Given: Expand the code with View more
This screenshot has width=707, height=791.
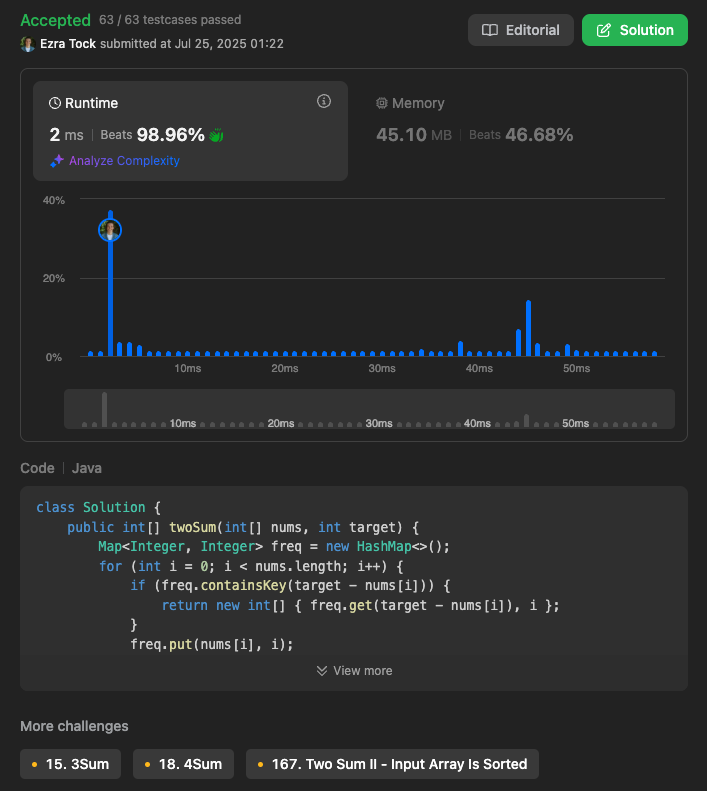Looking at the screenshot, I should (x=354, y=671).
